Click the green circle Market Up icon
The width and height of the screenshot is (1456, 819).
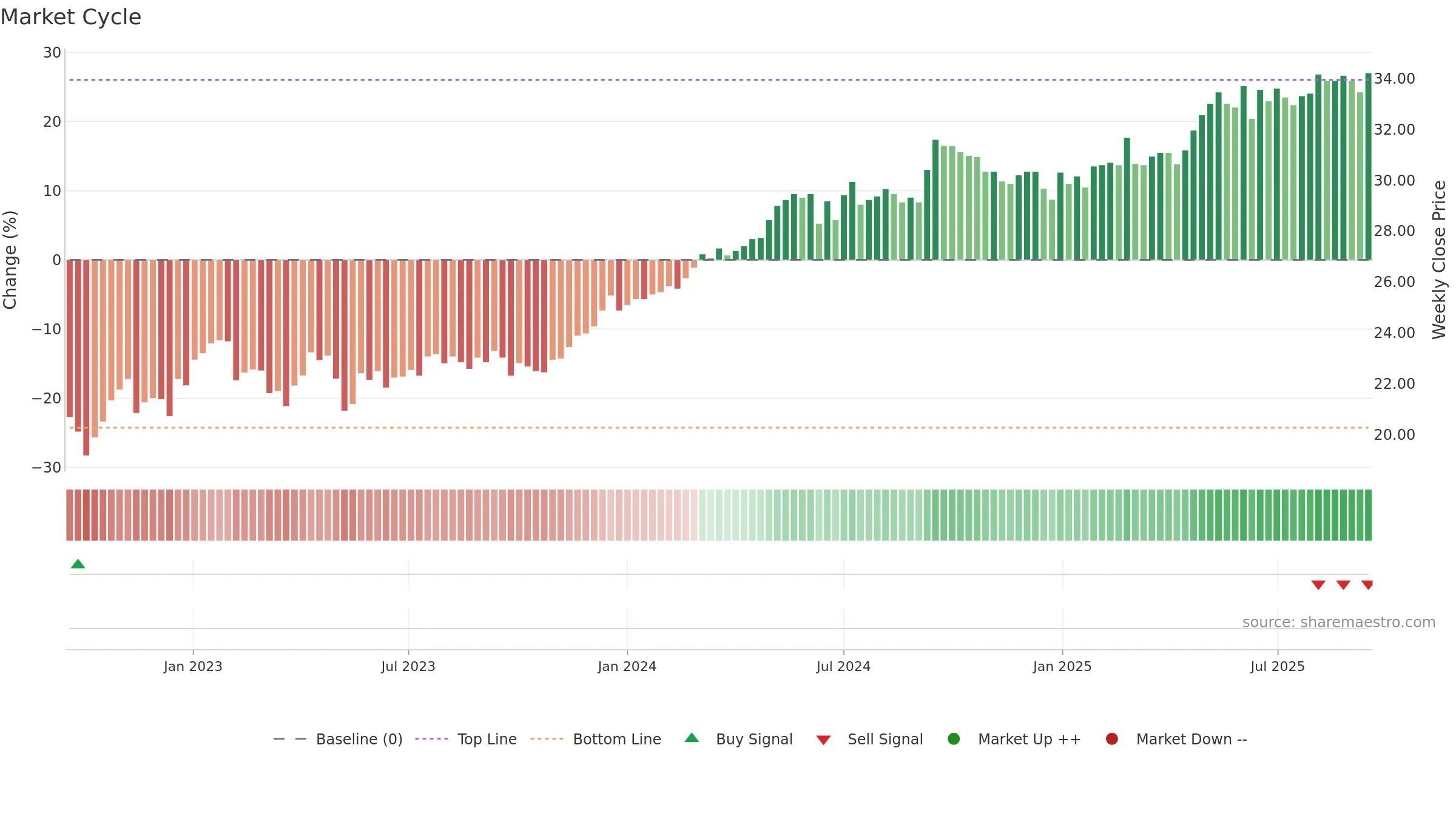coord(954,739)
